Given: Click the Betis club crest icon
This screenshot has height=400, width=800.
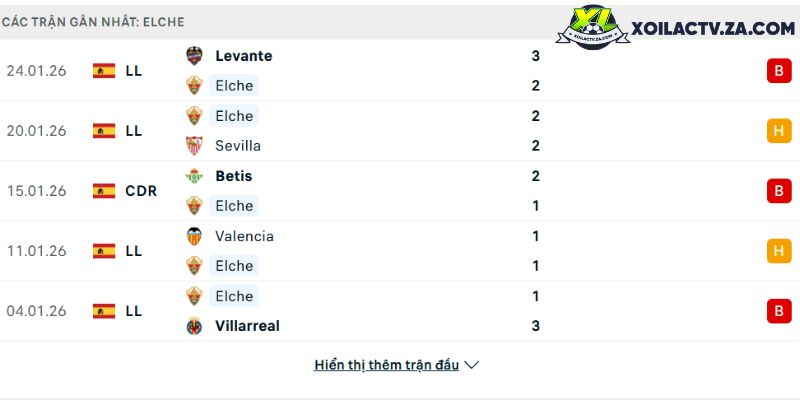Looking at the screenshot, I should point(194,176).
